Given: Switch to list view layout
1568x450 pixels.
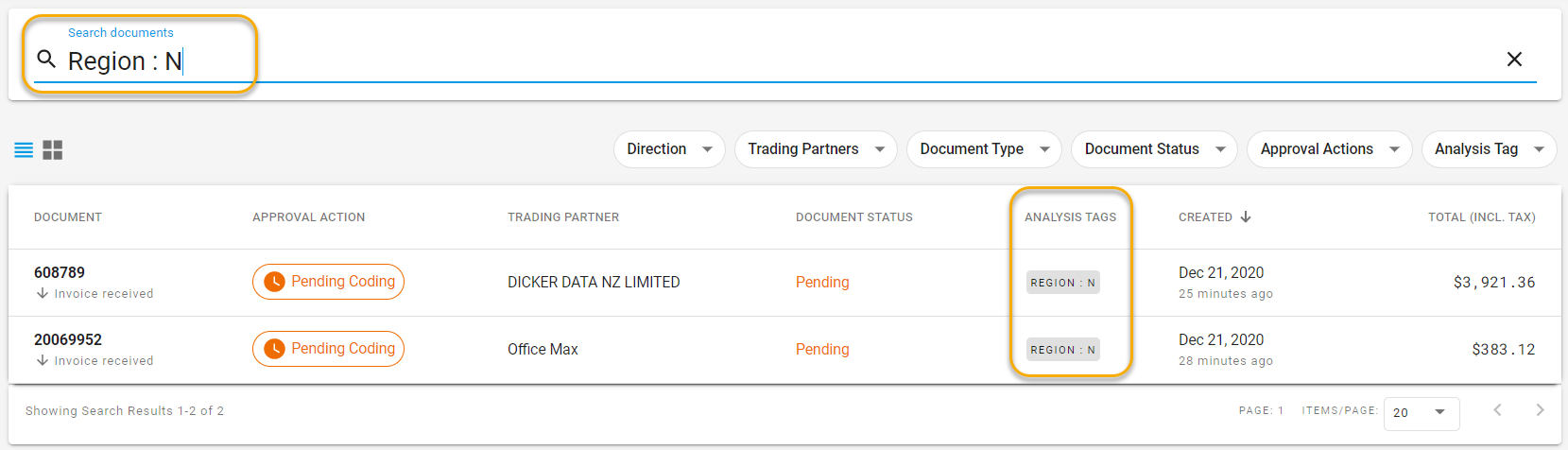Looking at the screenshot, I should click(x=24, y=150).
